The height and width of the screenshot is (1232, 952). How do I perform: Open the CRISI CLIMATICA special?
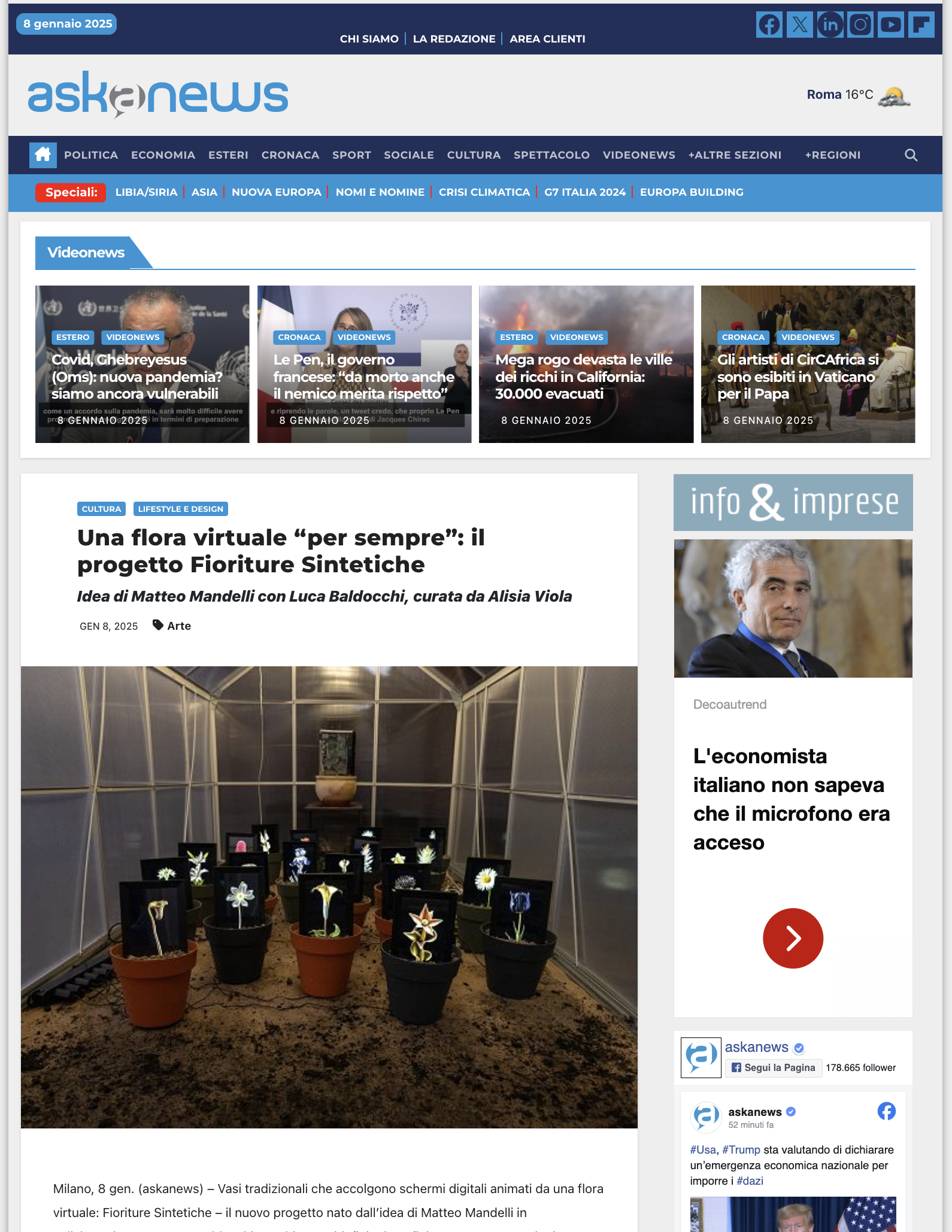[484, 192]
